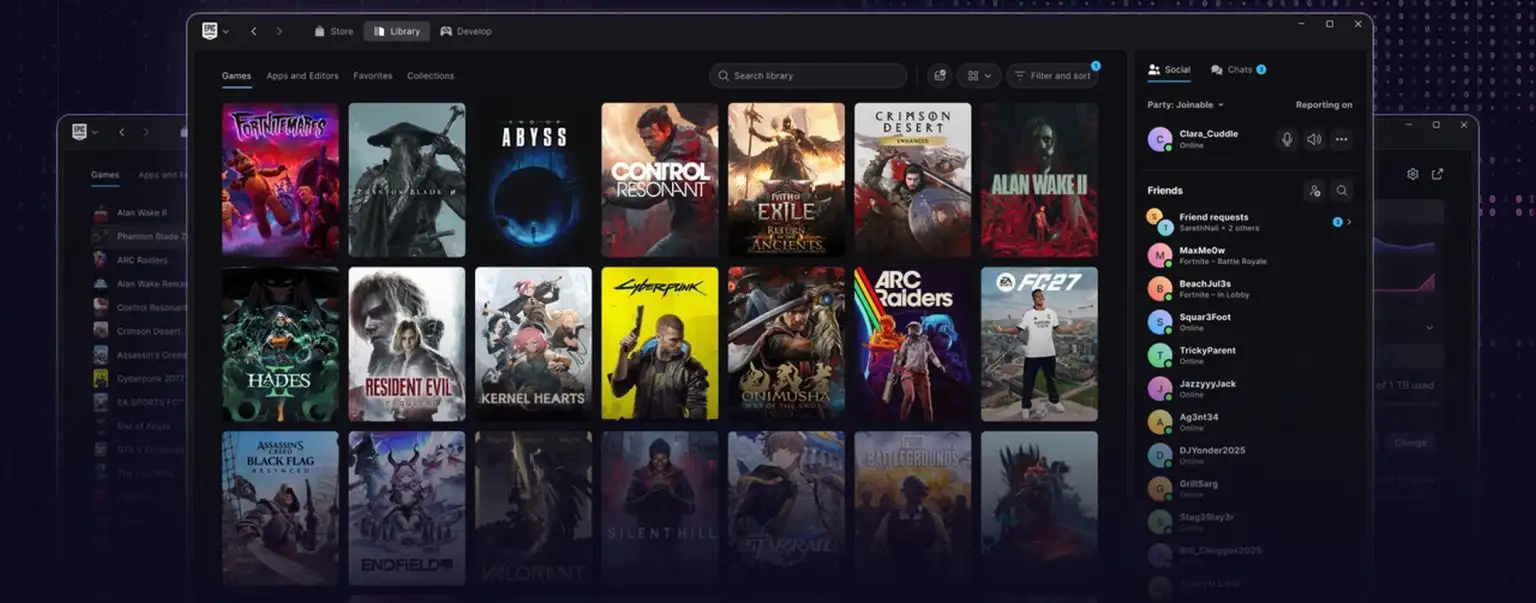Click the settings gear in the right background window

1412,174
